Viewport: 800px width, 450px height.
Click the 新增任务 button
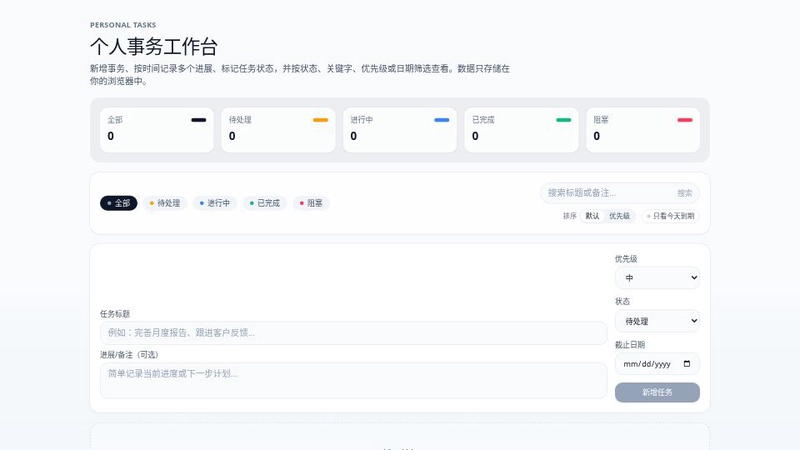point(657,392)
